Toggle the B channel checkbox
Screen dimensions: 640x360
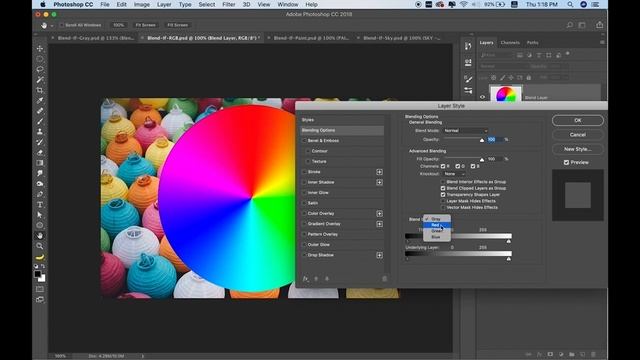(x=473, y=166)
